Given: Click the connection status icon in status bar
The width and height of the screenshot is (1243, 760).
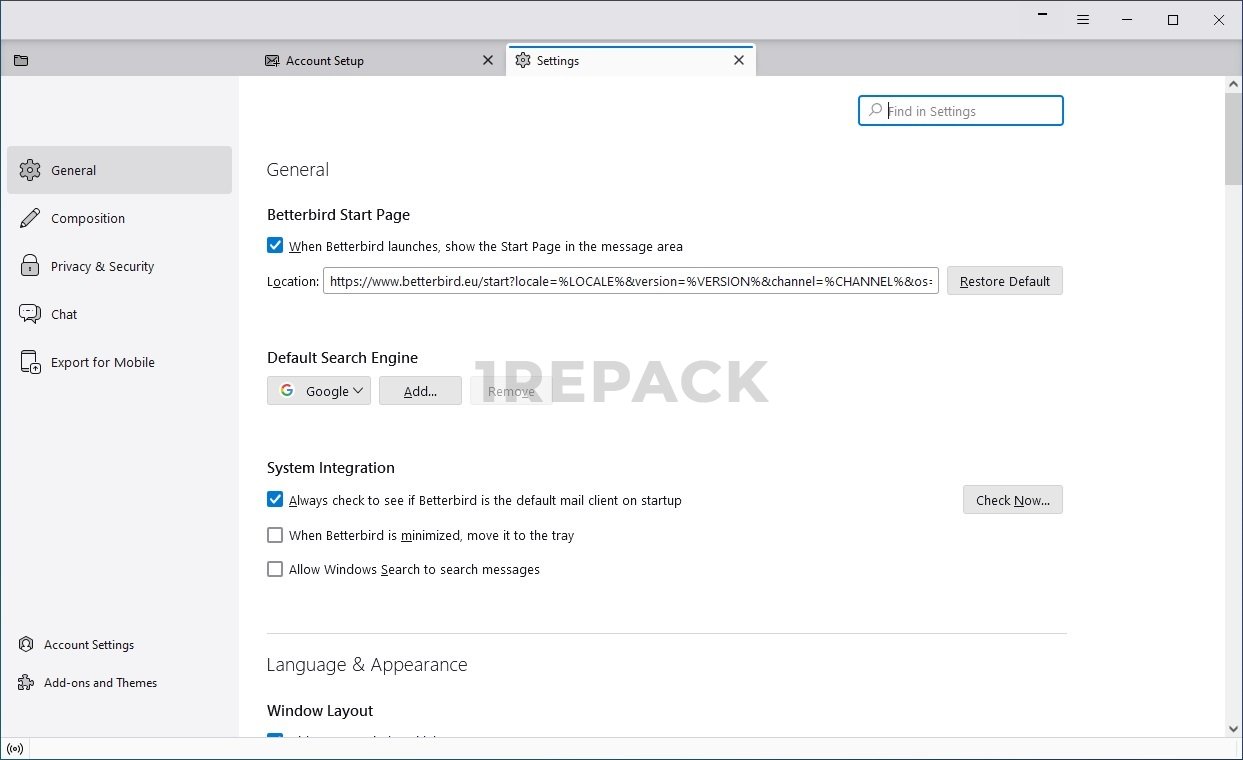Looking at the screenshot, I should click(15, 749).
